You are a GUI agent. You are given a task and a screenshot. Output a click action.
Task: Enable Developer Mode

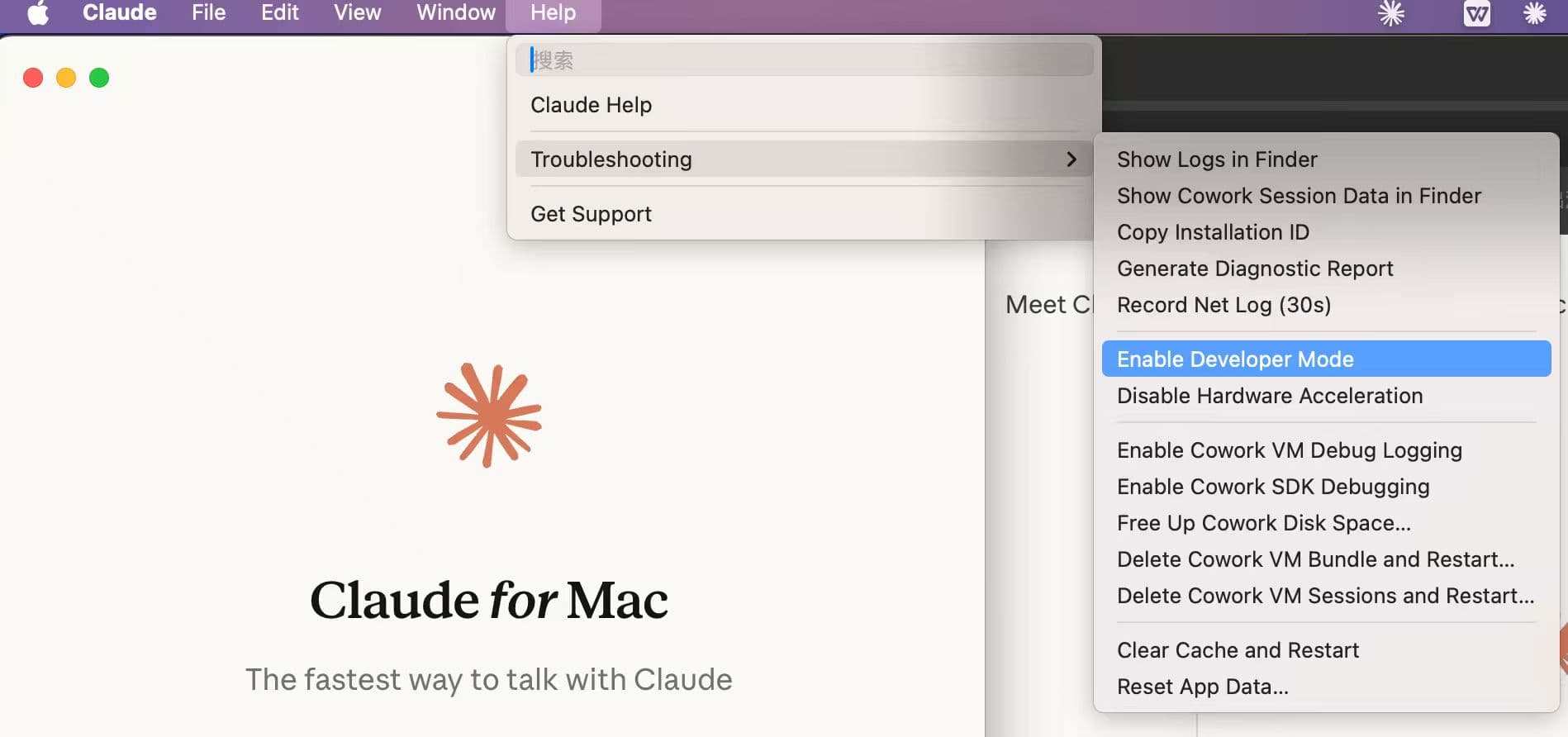tap(1326, 359)
